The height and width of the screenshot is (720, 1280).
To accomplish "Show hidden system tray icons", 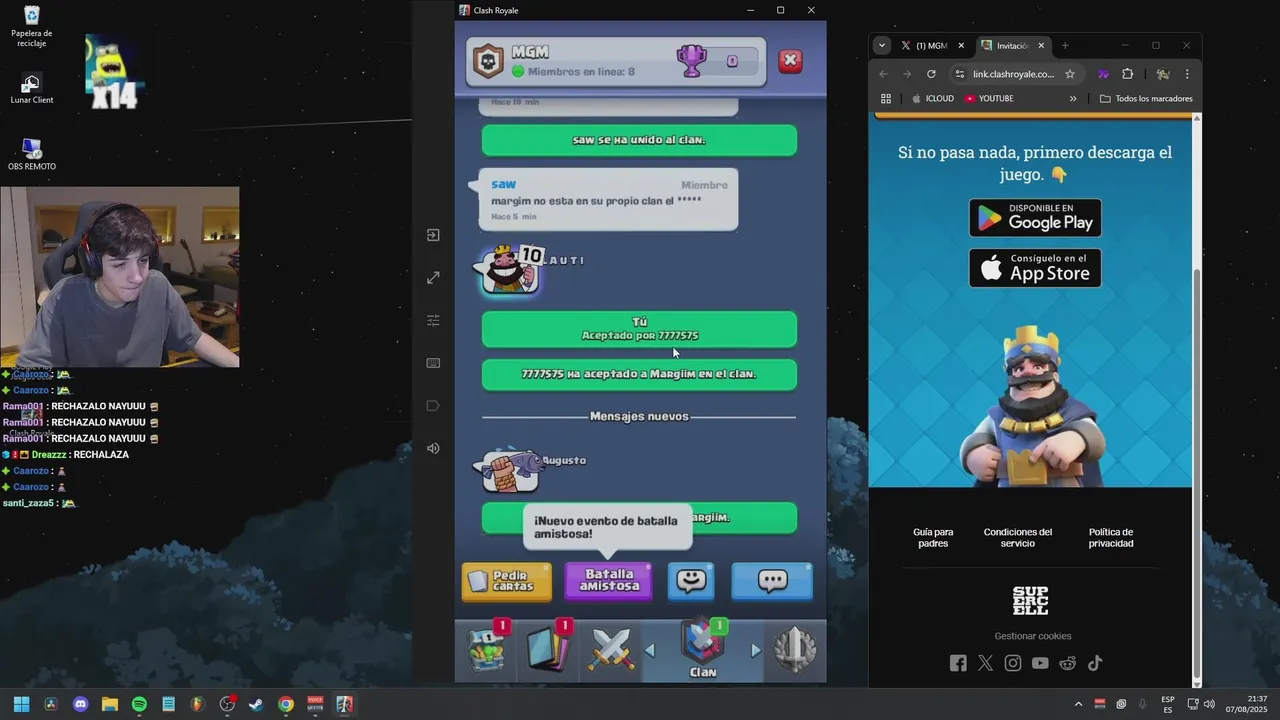I will coord(1078,704).
